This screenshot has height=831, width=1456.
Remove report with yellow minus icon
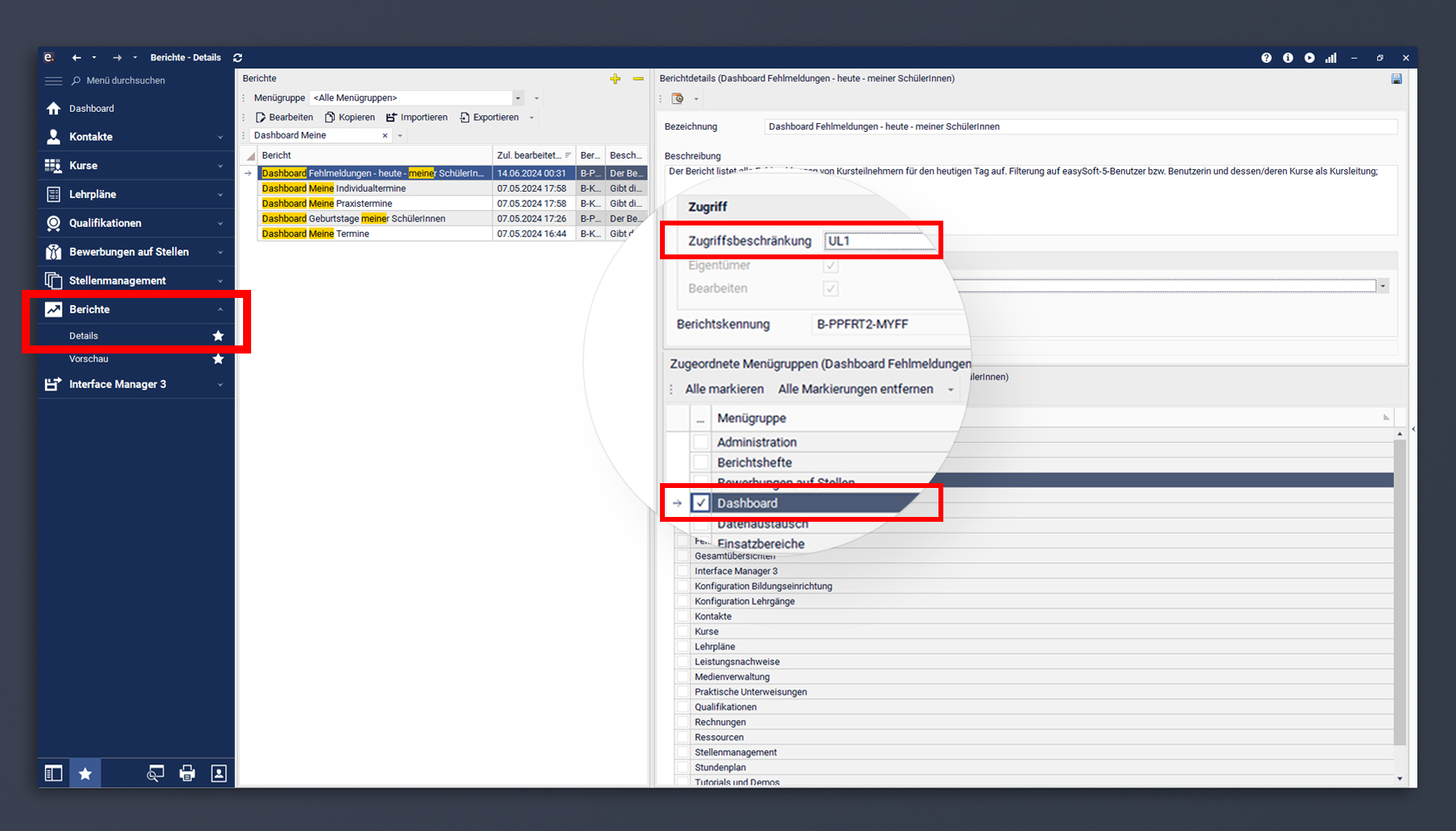coord(638,79)
